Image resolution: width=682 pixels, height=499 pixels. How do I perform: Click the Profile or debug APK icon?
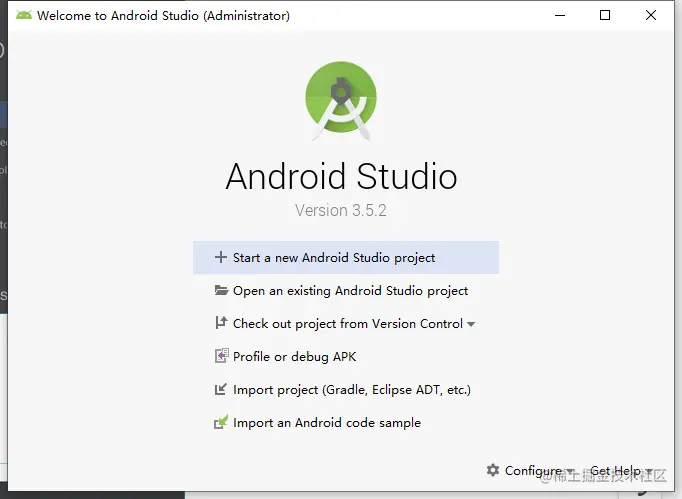tap(221, 356)
